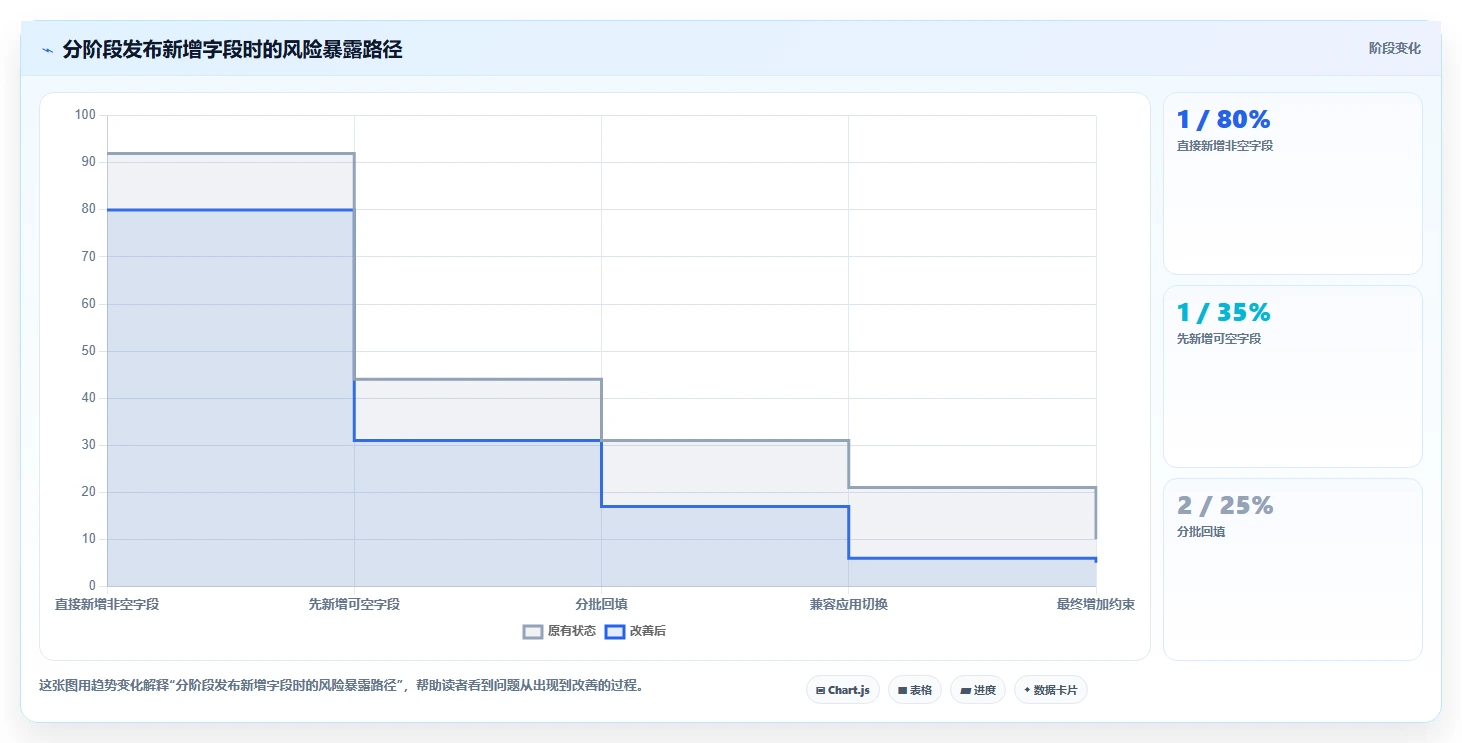Click the sparkle icon in 数据卡片 chip
Screen dimensions: 1462x743
click(x=1027, y=690)
